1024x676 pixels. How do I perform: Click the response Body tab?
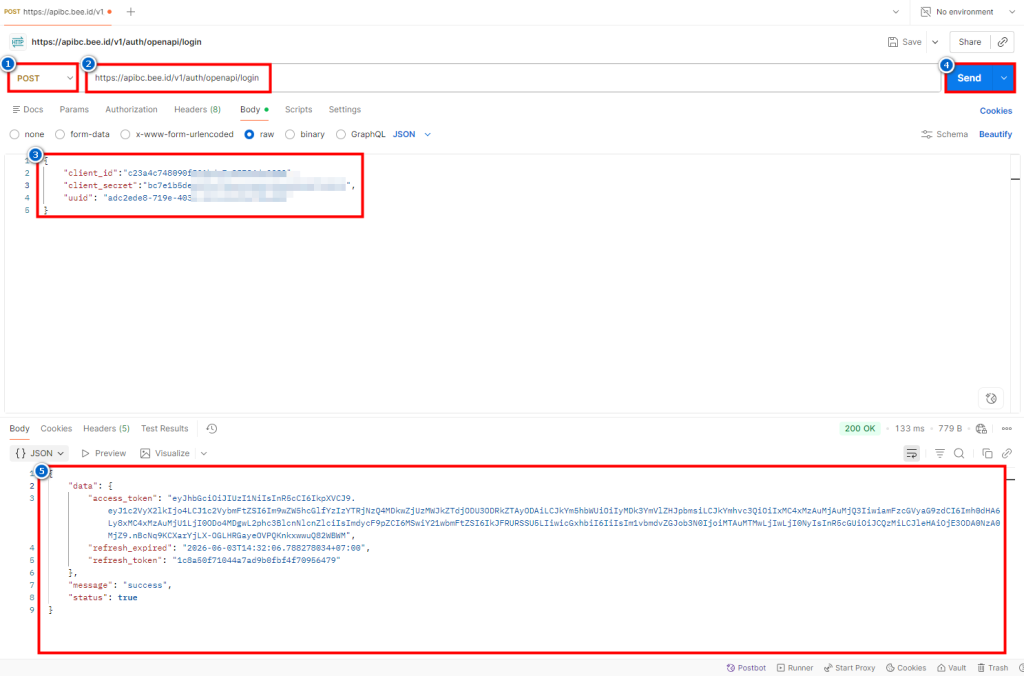20,428
